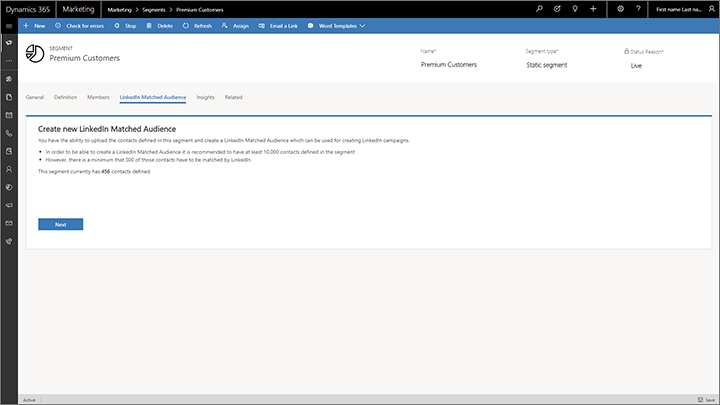
Task: Open the user account name menu
Action: pos(685,8)
